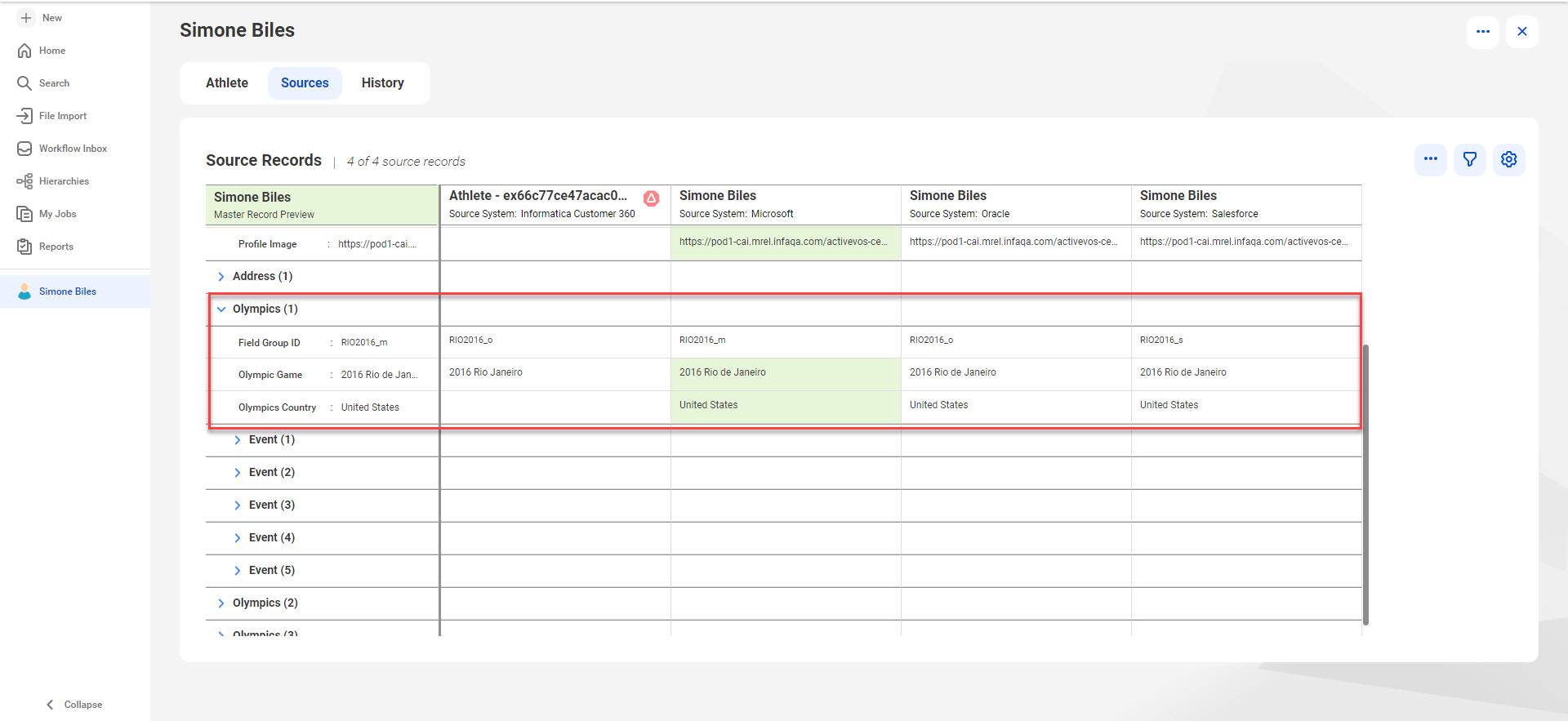Viewport: 1568px width, 721px height.
Task: Click United States cell in Microsoft column
Action: click(786, 405)
